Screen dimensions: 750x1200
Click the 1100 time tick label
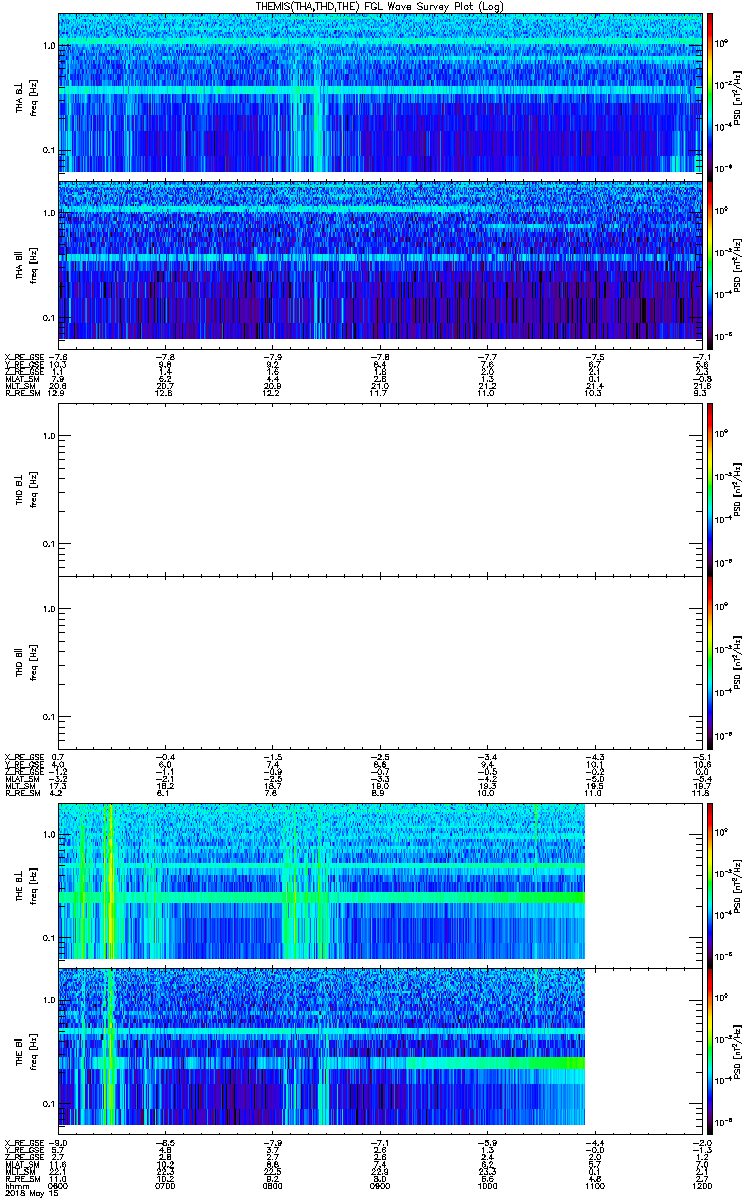pyautogui.click(x=595, y=1185)
